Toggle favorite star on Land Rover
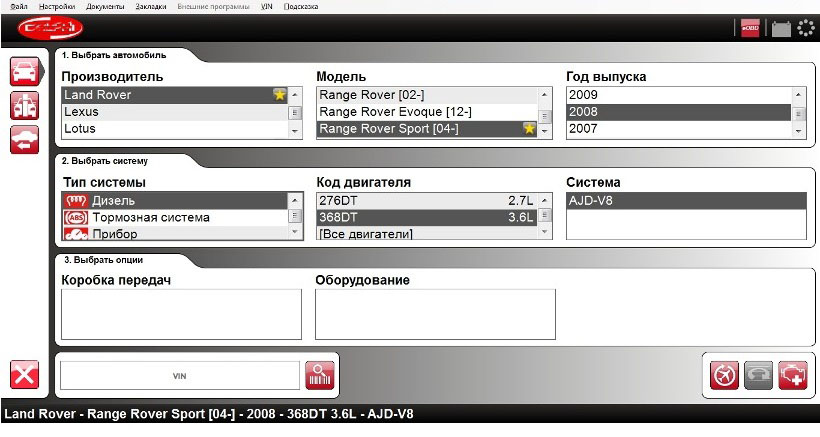 point(280,95)
